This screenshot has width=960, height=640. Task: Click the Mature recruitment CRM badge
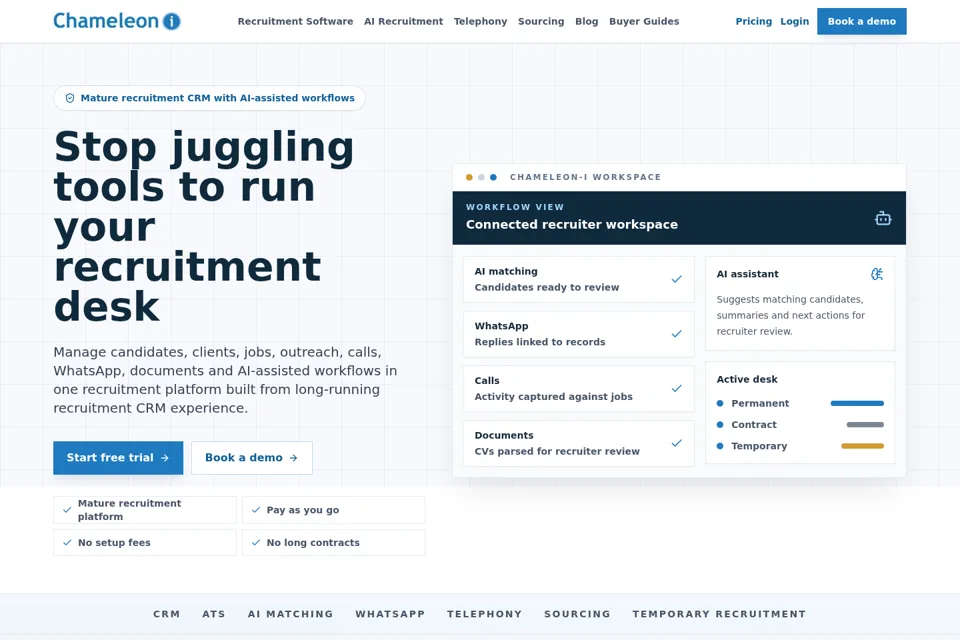coord(209,98)
